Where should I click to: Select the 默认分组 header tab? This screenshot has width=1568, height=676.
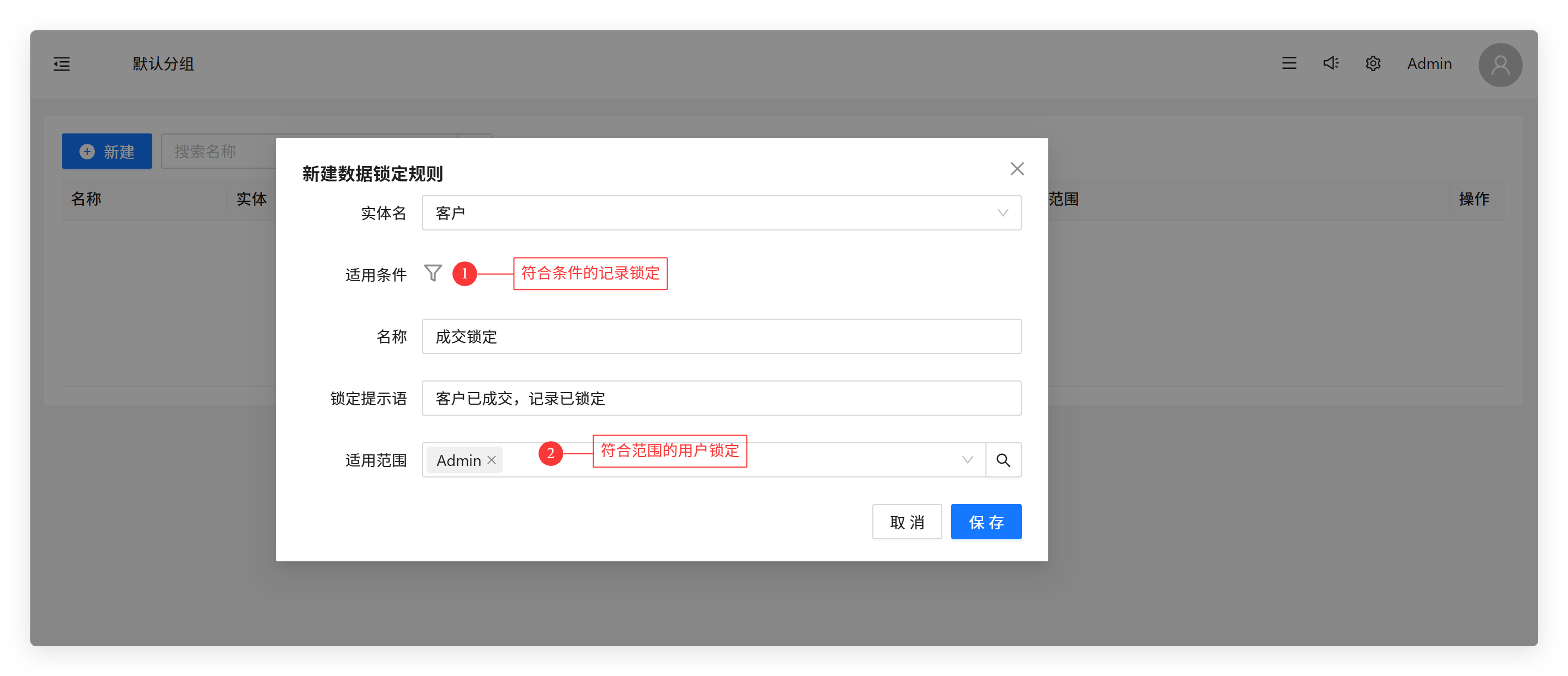[x=163, y=63]
